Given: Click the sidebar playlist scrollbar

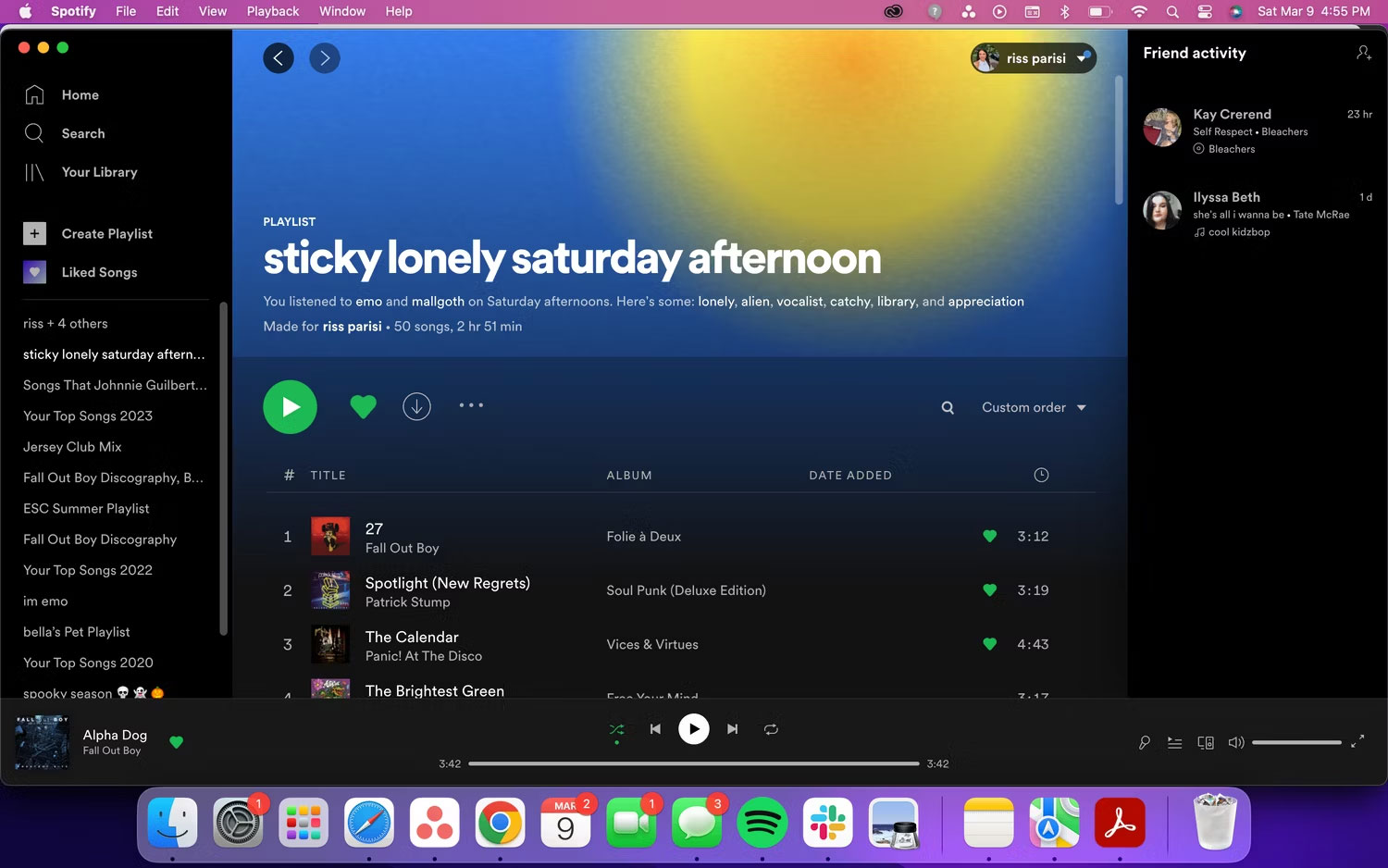Looking at the screenshot, I should pyautogui.click(x=222, y=468).
